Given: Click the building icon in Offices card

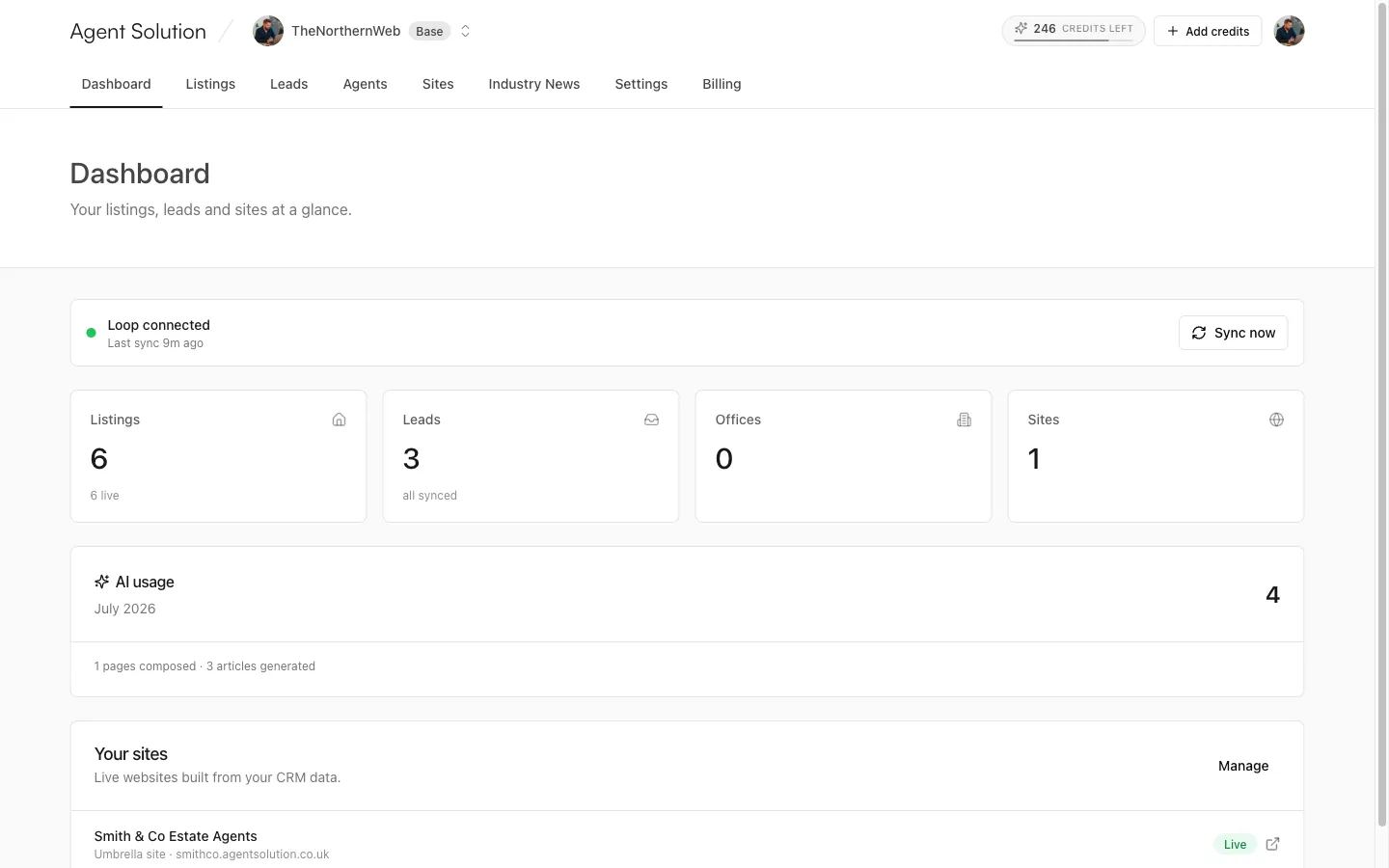Looking at the screenshot, I should 964,420.
